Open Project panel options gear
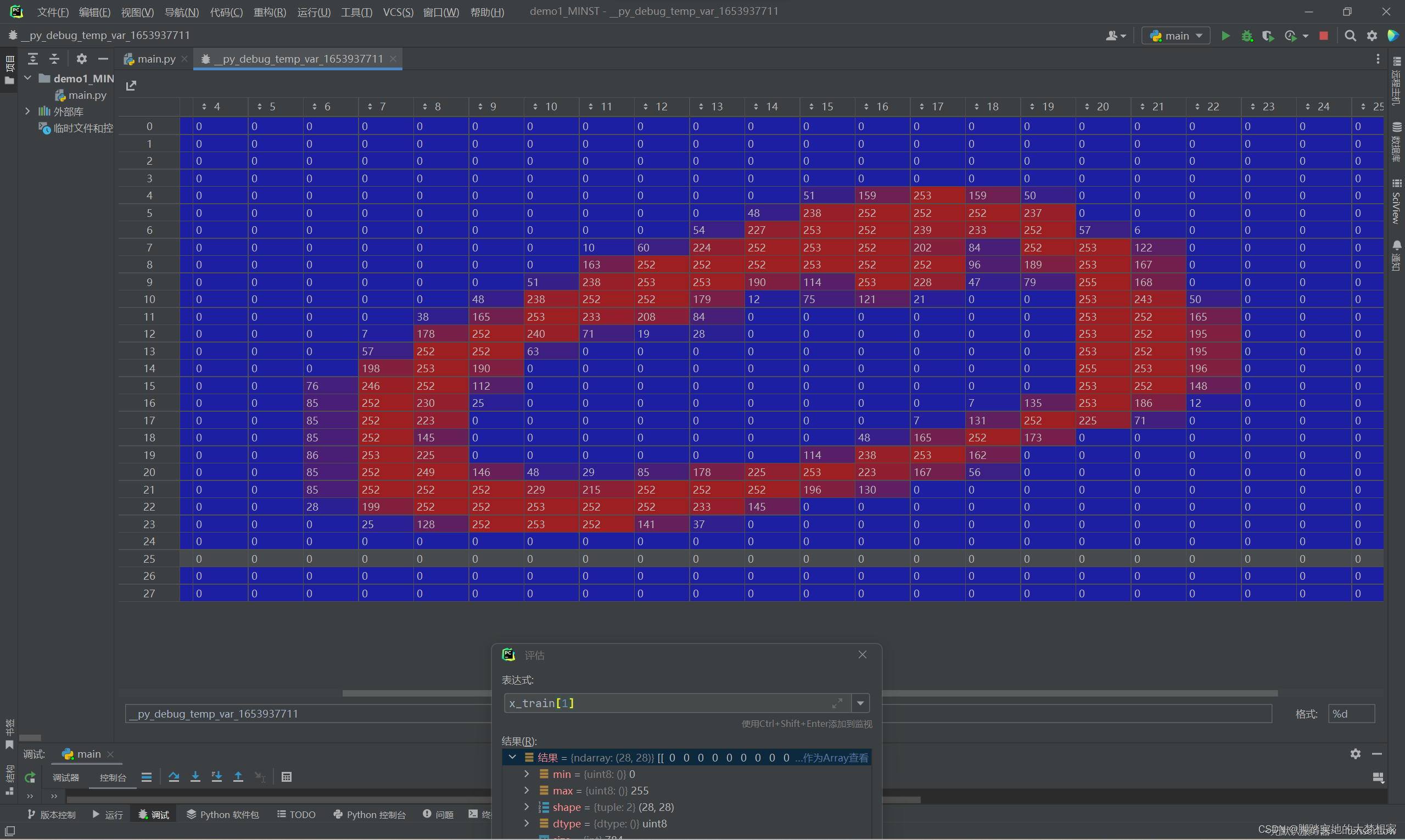Viewport: 1405px width, 840px height. [81, 58]
